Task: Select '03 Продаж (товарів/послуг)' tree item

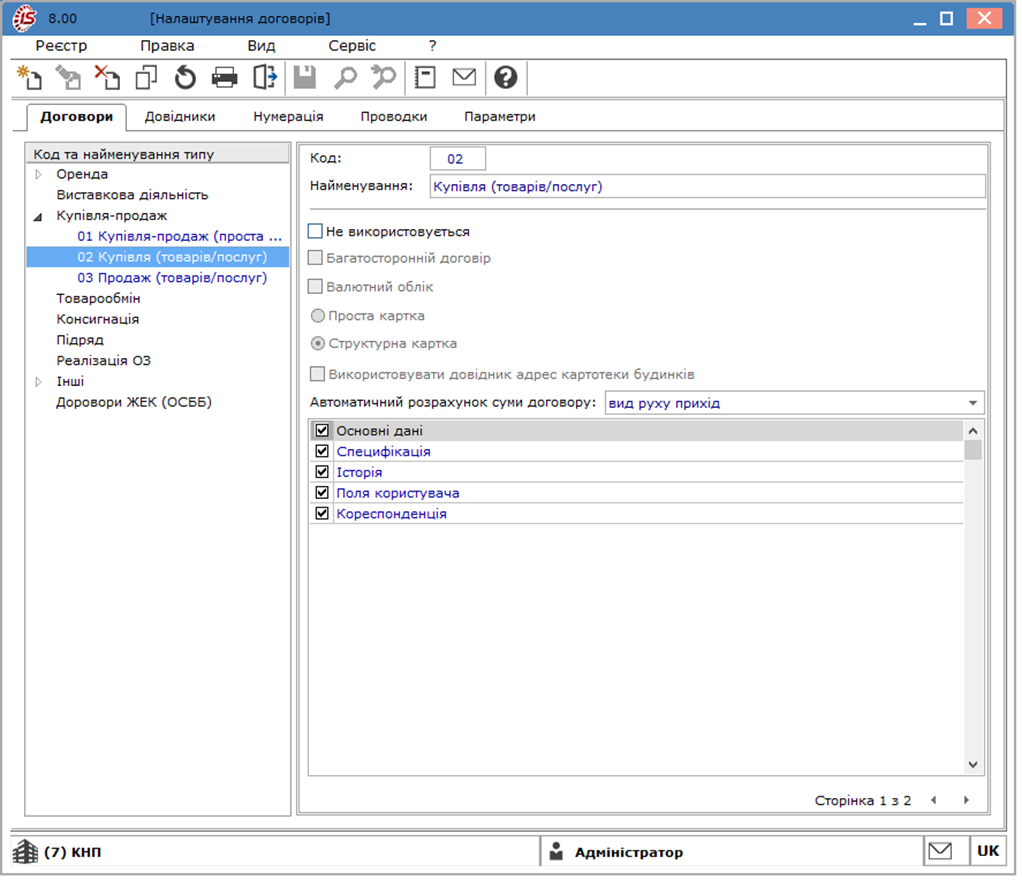Action: point(172,278)
